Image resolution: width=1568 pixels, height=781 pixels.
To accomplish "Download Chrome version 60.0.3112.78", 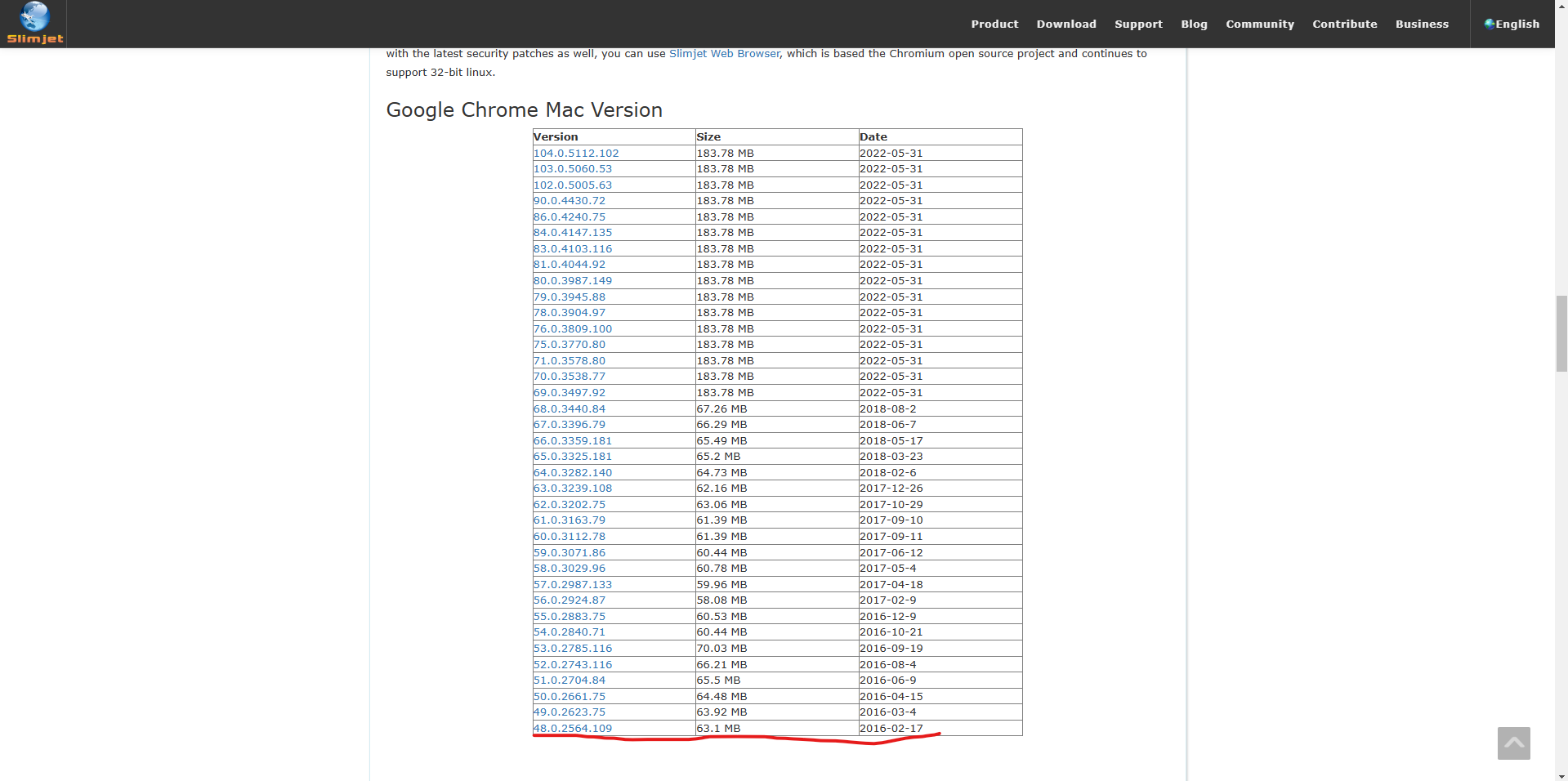I will [570, 537].
